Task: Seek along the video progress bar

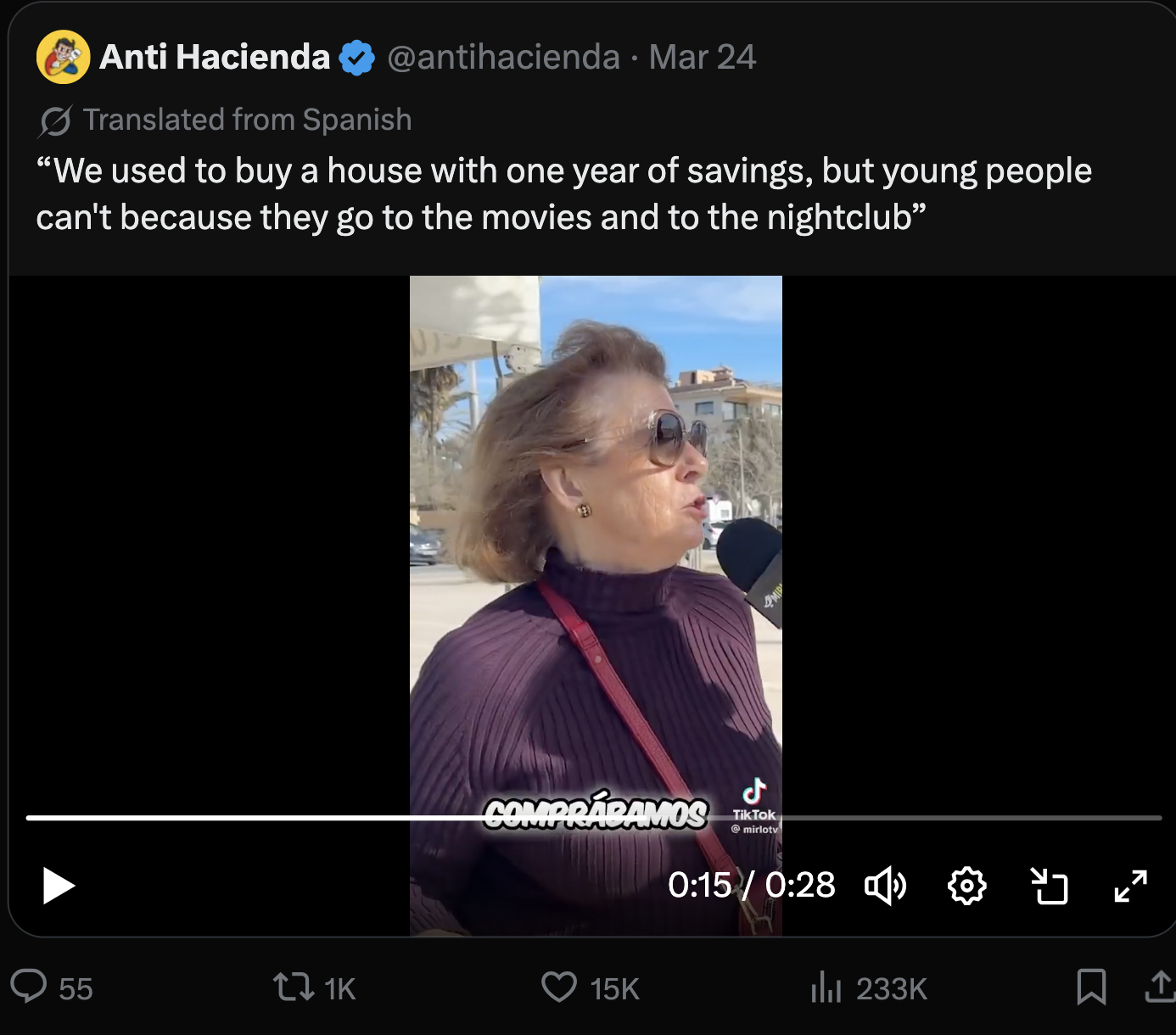Action: 594,818
